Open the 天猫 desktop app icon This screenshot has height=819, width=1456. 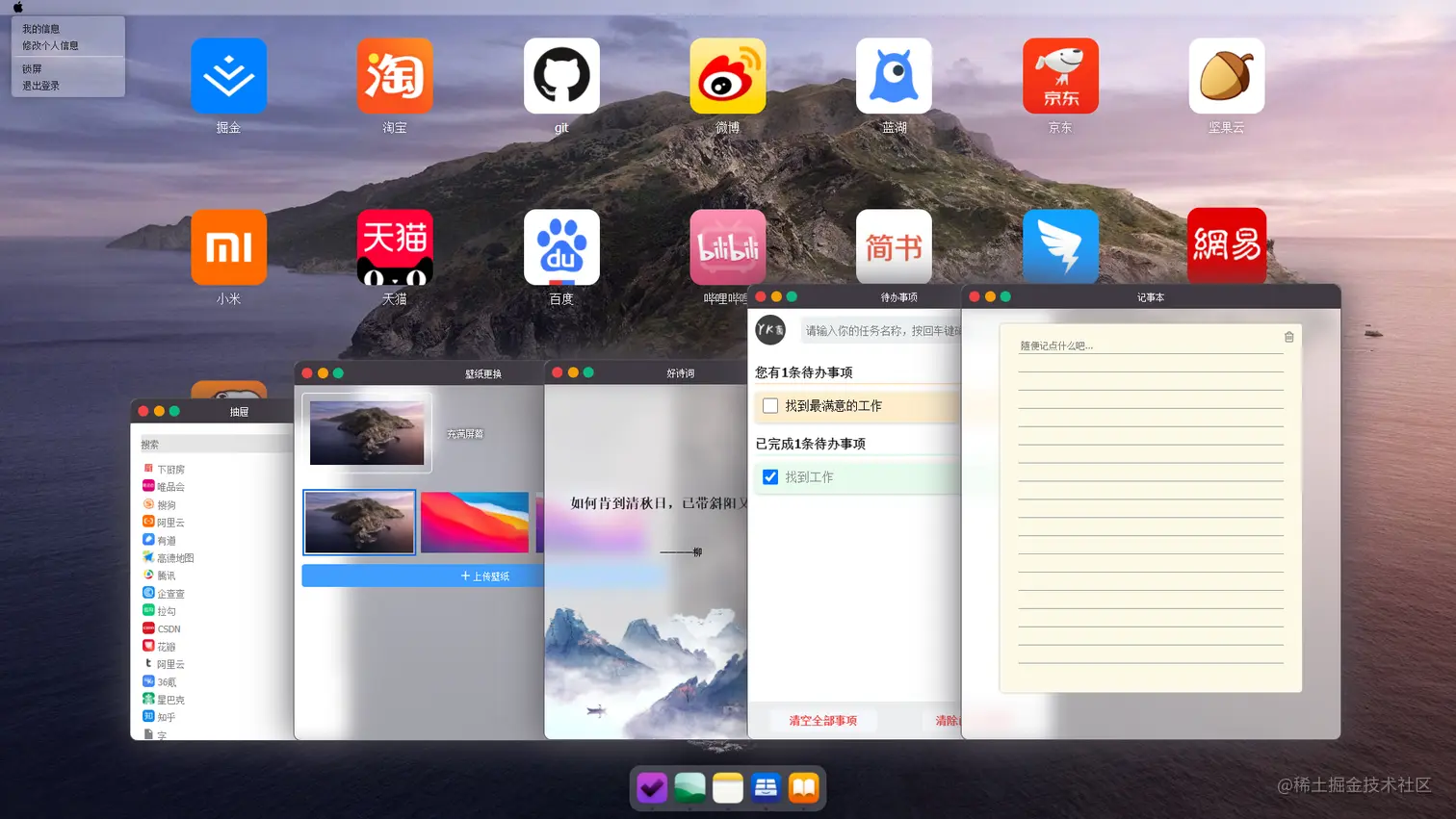[395, 247]
